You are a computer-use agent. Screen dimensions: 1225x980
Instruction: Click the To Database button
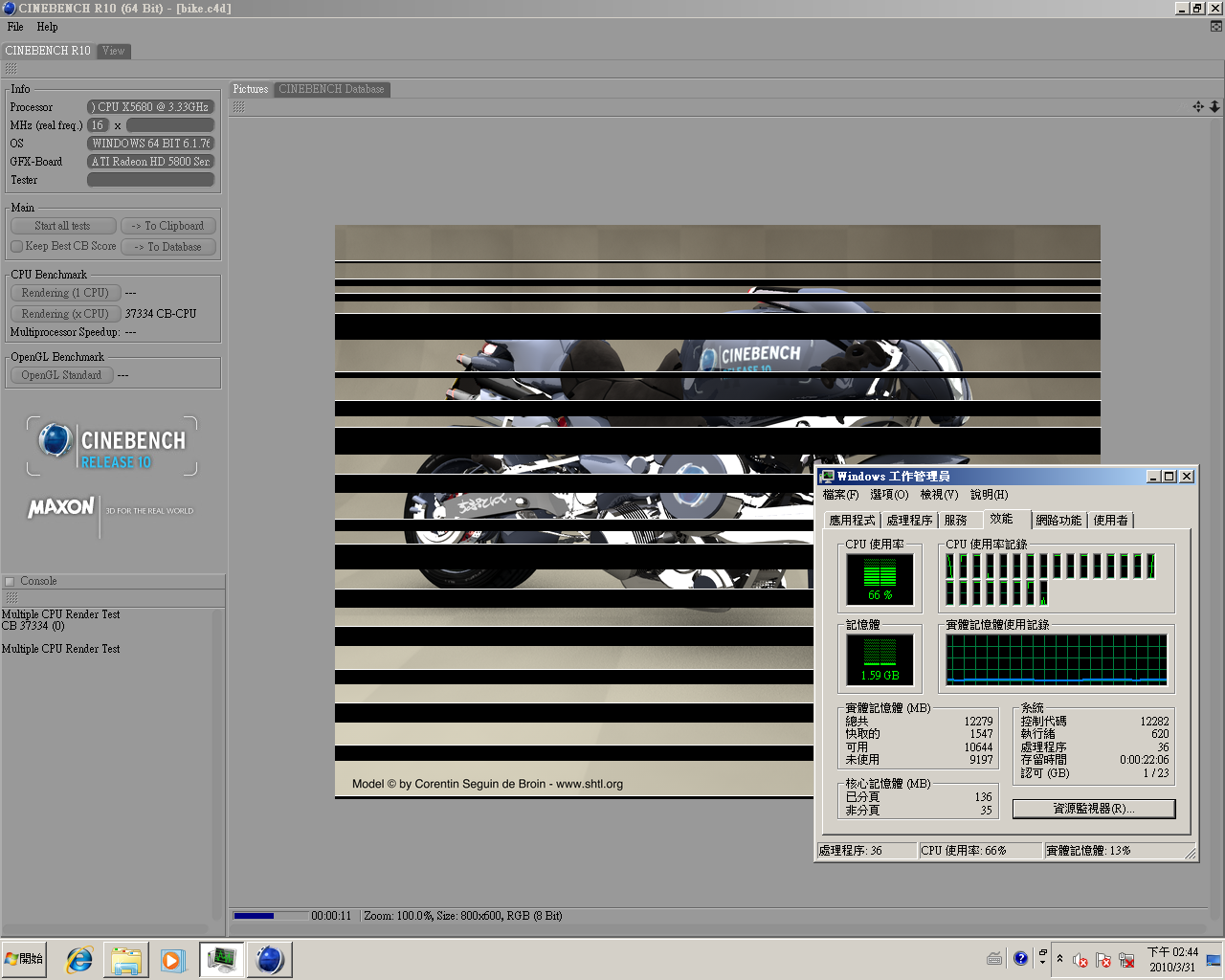coord(168,247)
